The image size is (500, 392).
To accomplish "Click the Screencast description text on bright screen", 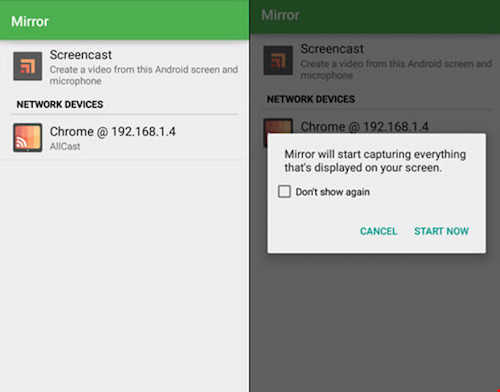I will [x=144, y=75].
